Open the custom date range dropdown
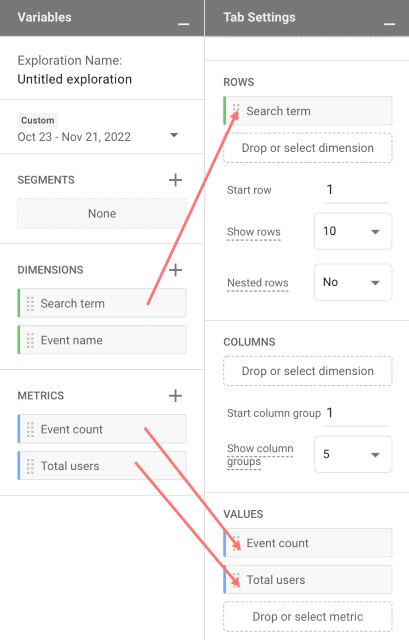The image size is (409, 640). [x=174, y=136]
